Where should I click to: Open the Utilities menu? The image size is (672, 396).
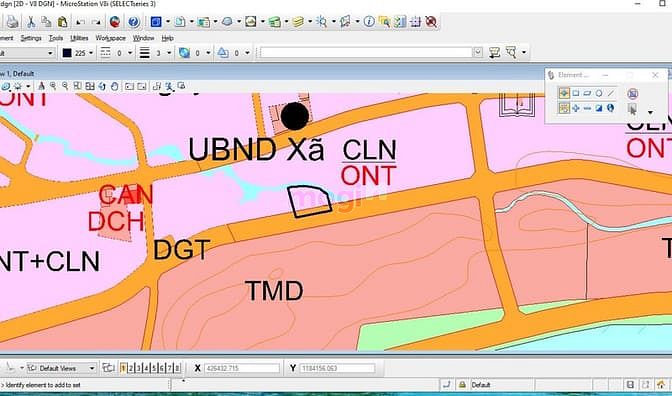click(79, 38)
